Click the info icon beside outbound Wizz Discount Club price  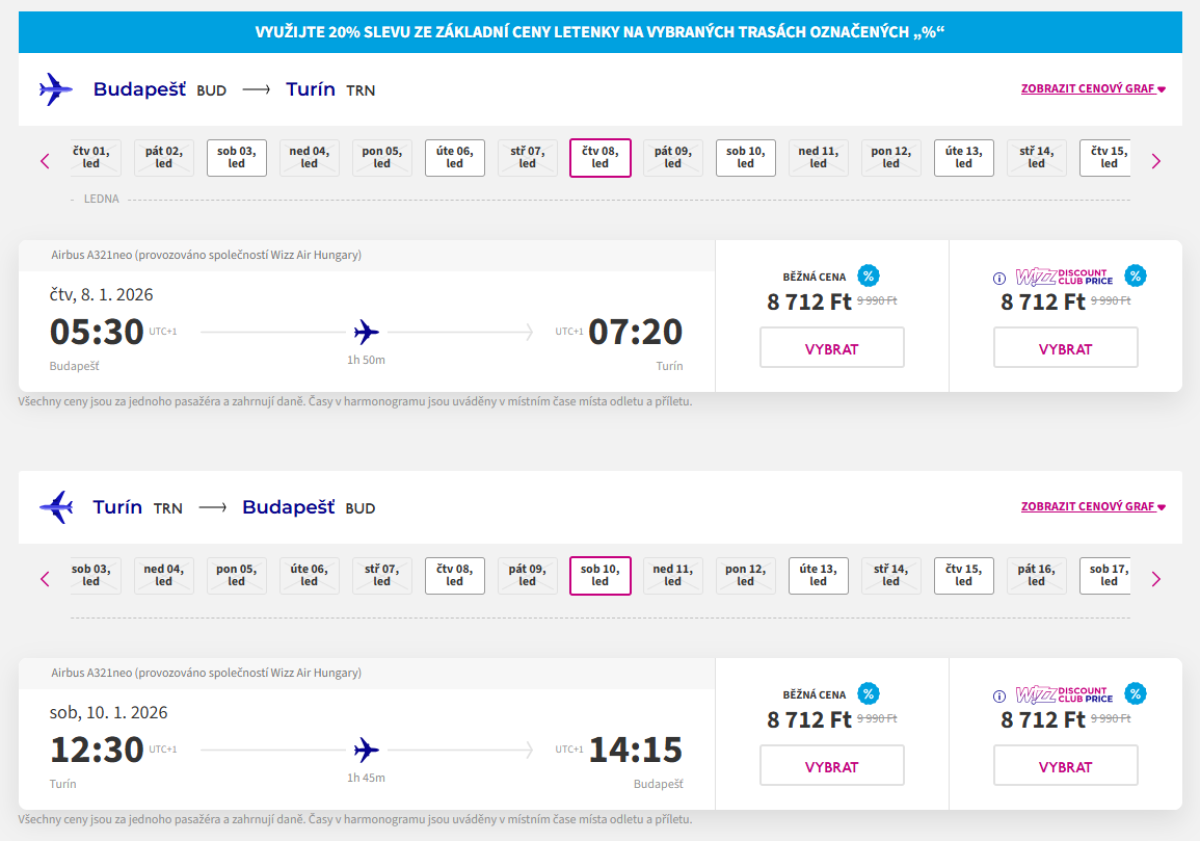point(999,278)
